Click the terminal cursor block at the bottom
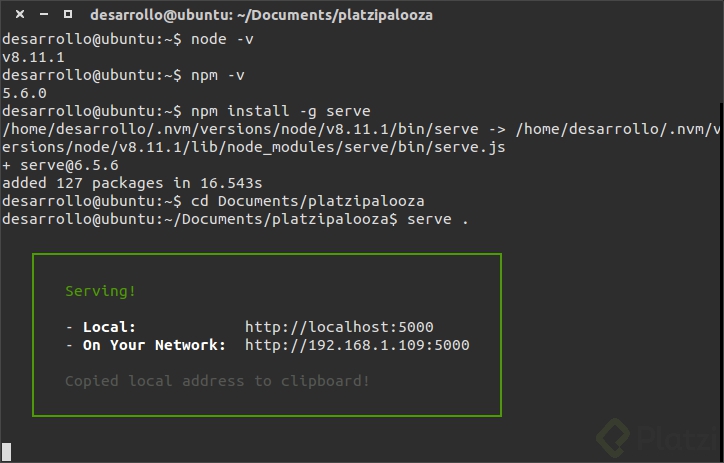The image size is (724, 463). [6, 451]
